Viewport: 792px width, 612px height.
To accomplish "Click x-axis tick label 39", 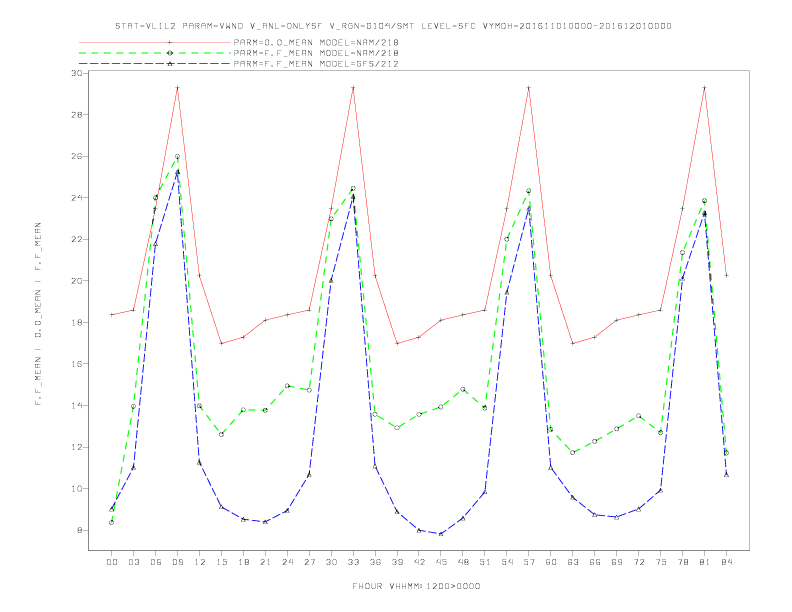I will pyautogui.click(x=397, y=562).
